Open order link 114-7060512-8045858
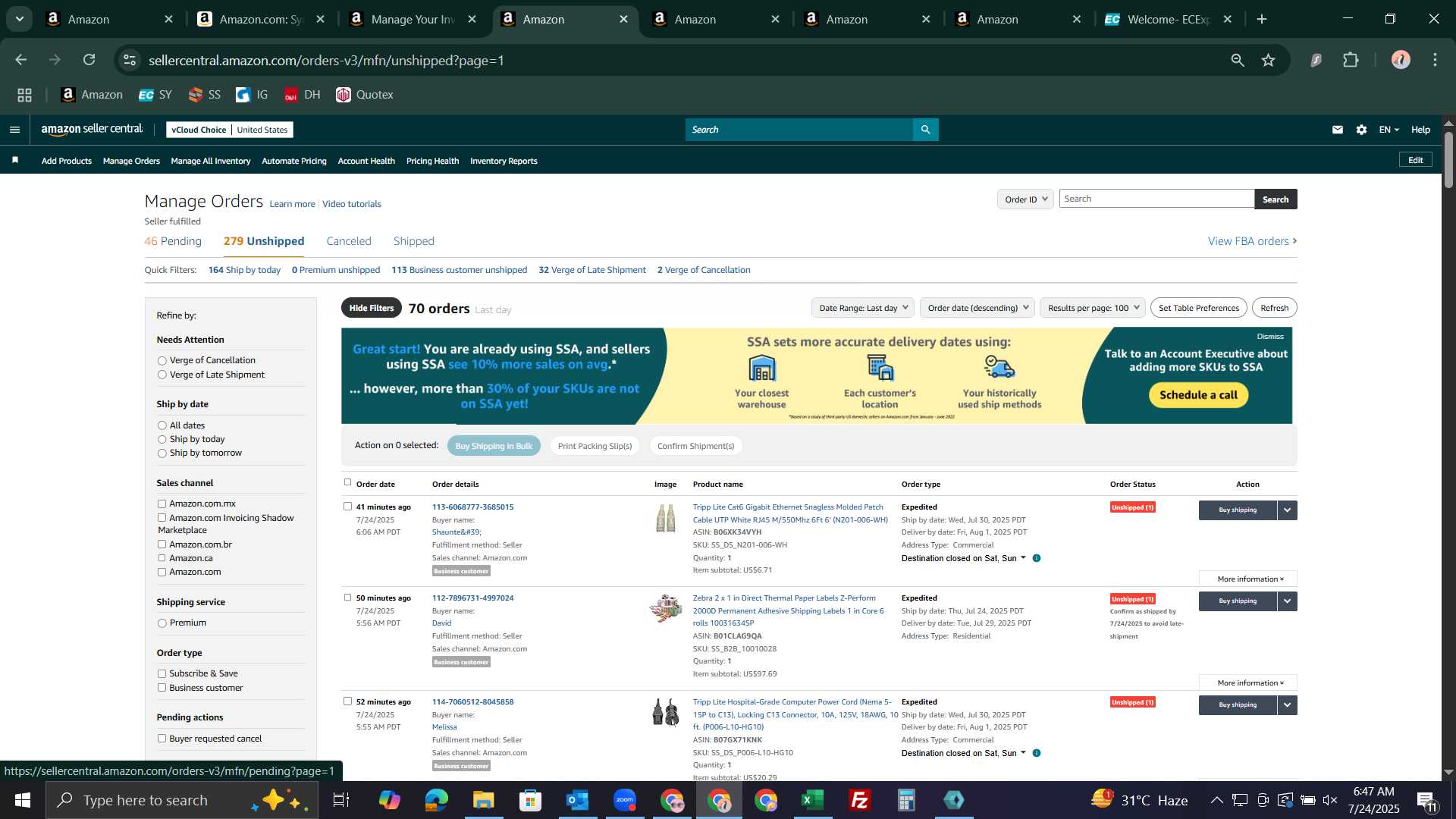This screenshot has width=1456, height=819. pos(472,702)
